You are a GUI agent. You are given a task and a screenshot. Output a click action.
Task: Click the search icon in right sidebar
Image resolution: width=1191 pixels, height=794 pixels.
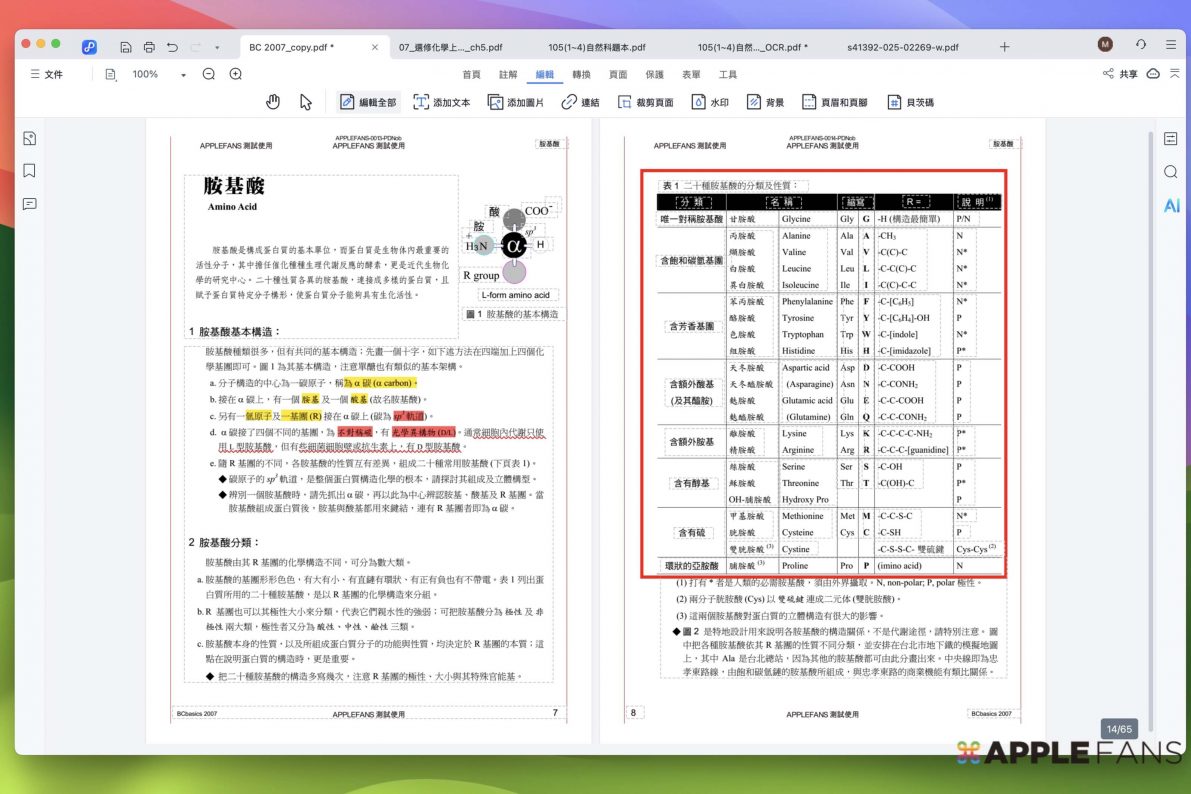pyautogui.click(x=1171, y=172)
